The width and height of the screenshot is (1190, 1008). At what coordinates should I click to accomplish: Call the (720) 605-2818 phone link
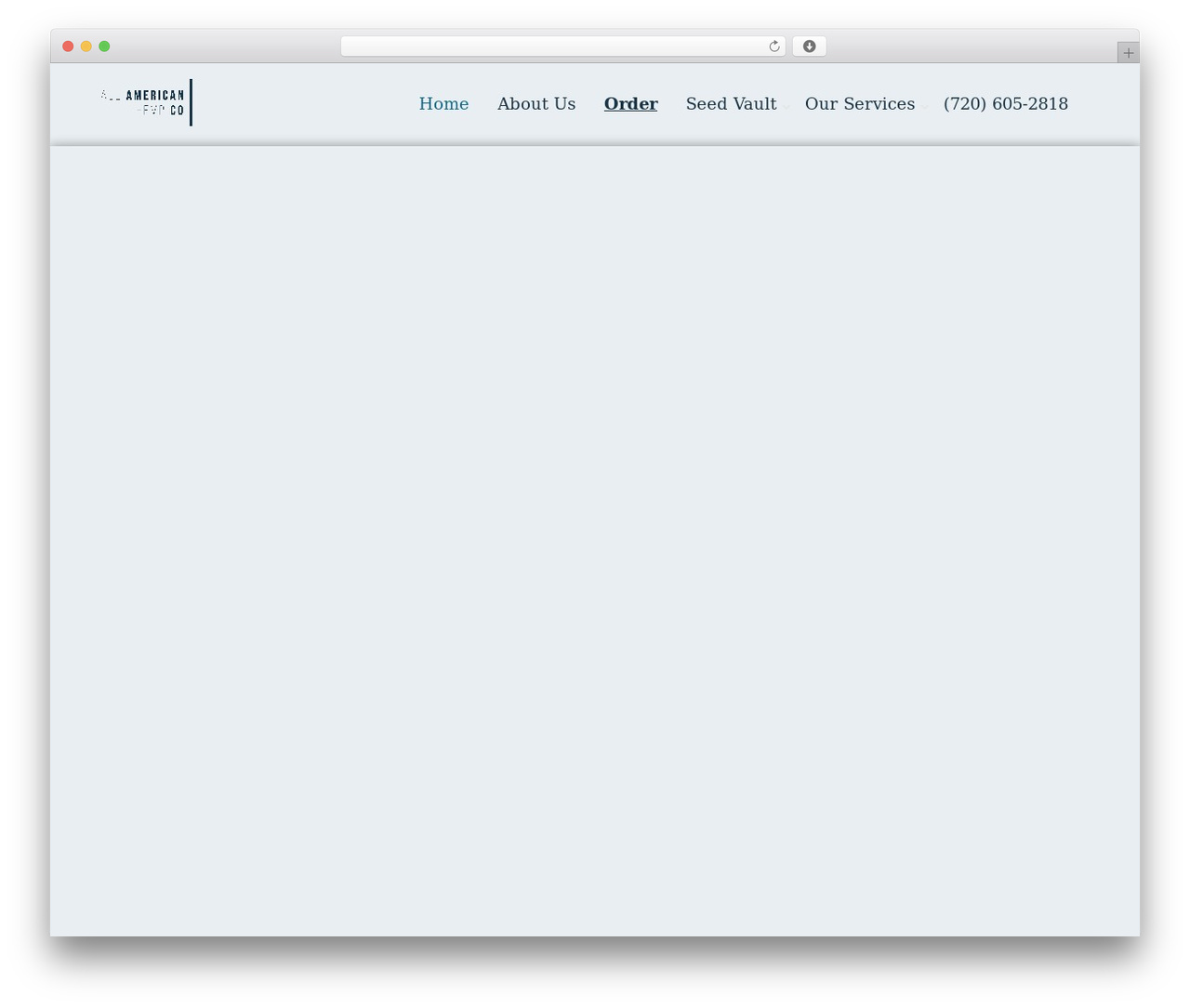pos(1005,104)
